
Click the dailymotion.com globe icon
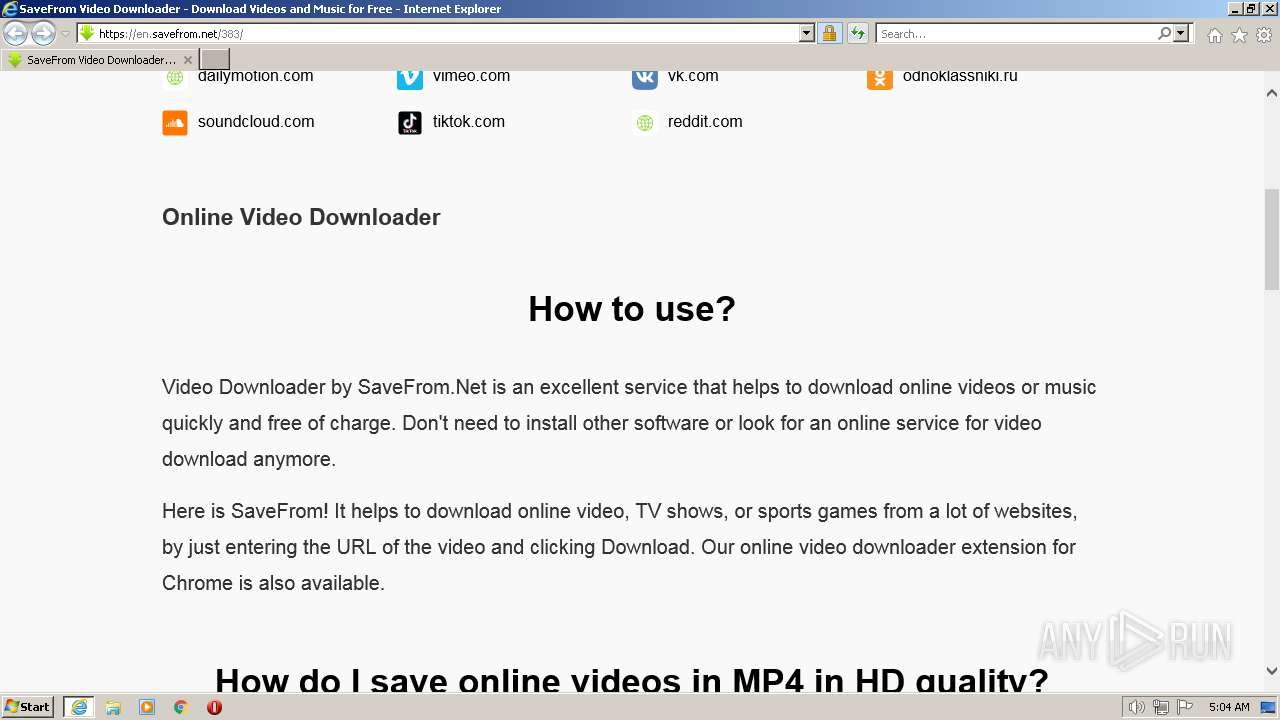click(x=175, y=77)
